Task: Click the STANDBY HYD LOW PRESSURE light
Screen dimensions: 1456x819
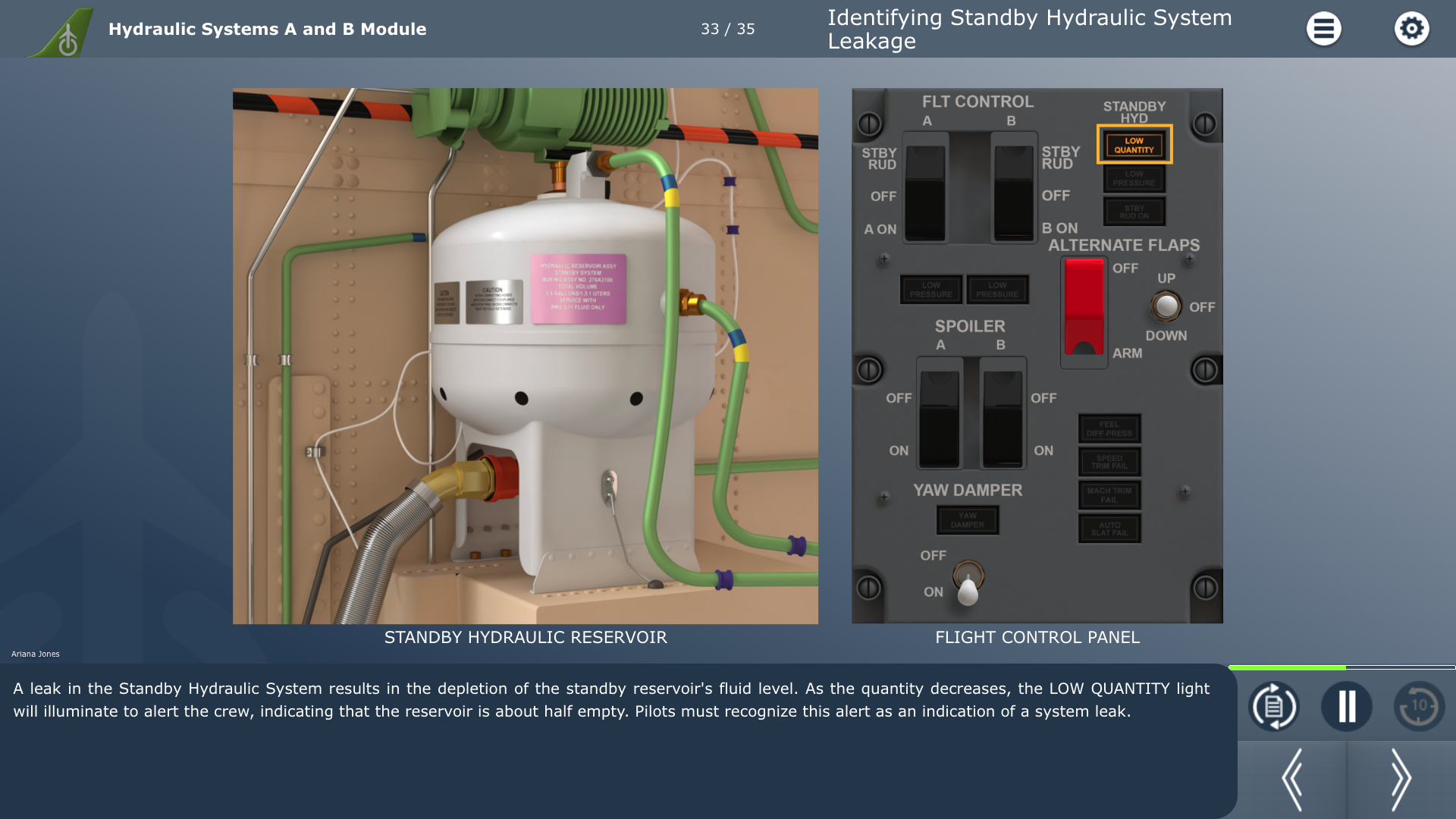Action: pos(1134,178)
